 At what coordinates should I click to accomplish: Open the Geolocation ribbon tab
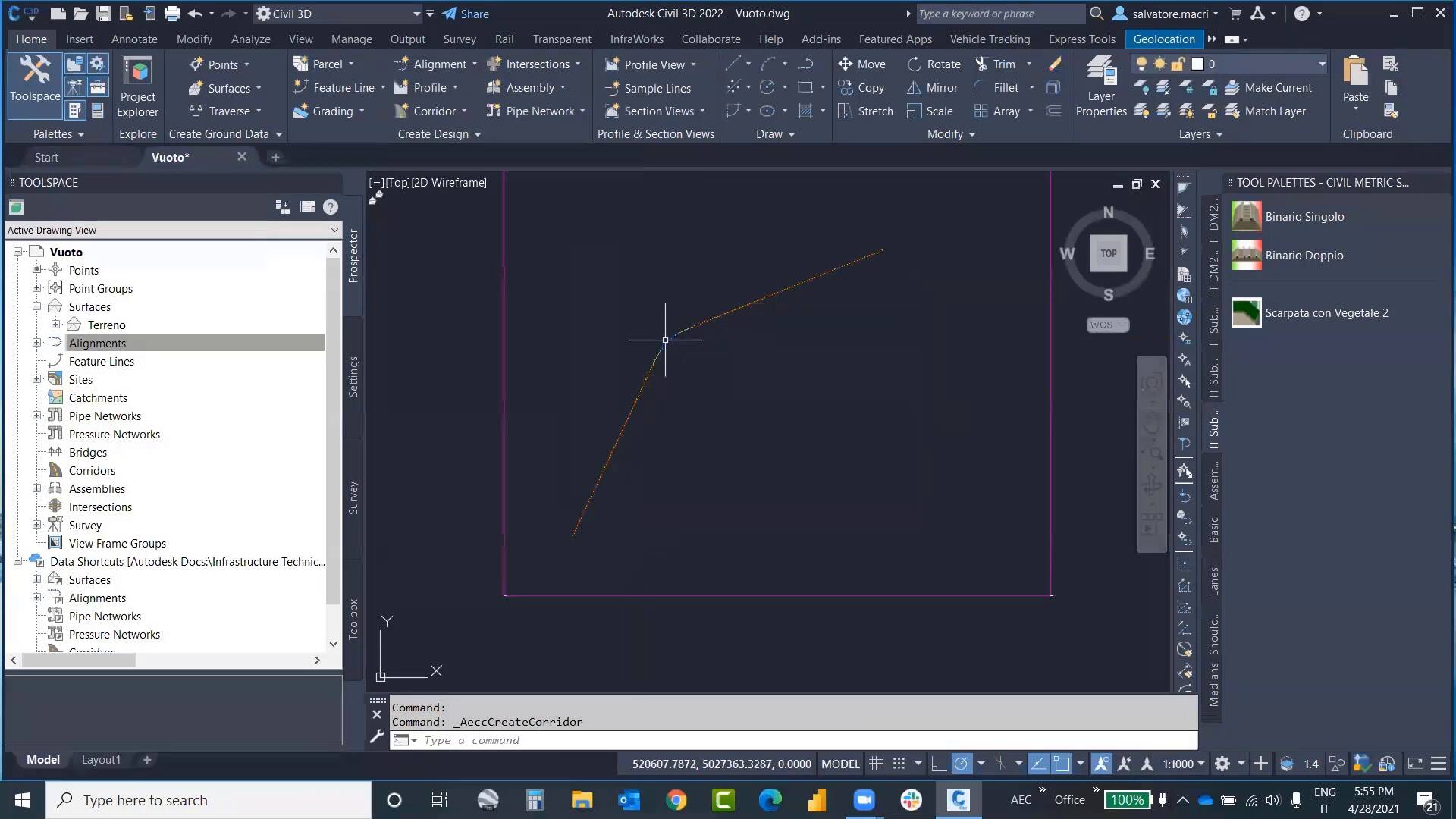[x=1164, y=39]
